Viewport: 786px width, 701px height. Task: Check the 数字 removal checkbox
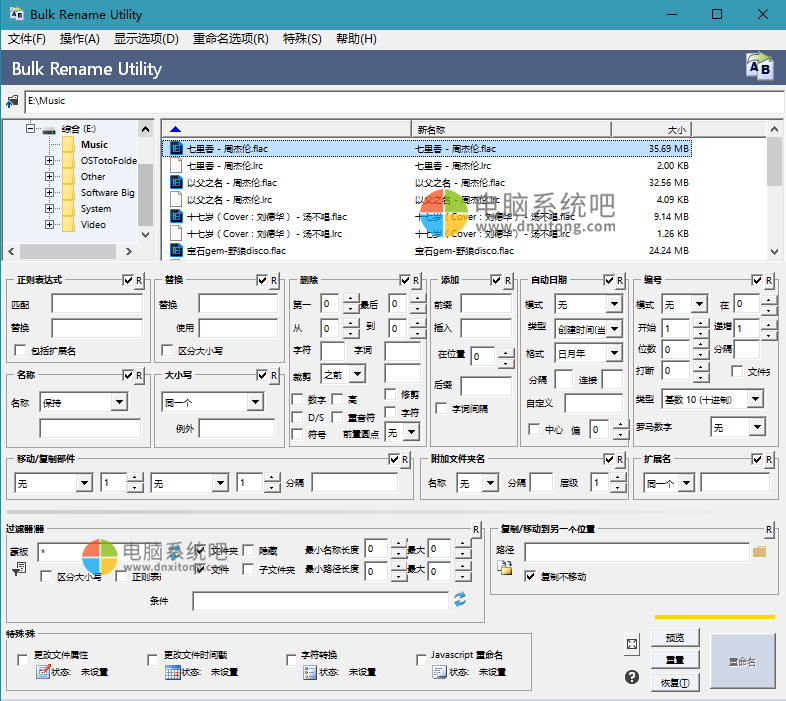tap(297, 399)
